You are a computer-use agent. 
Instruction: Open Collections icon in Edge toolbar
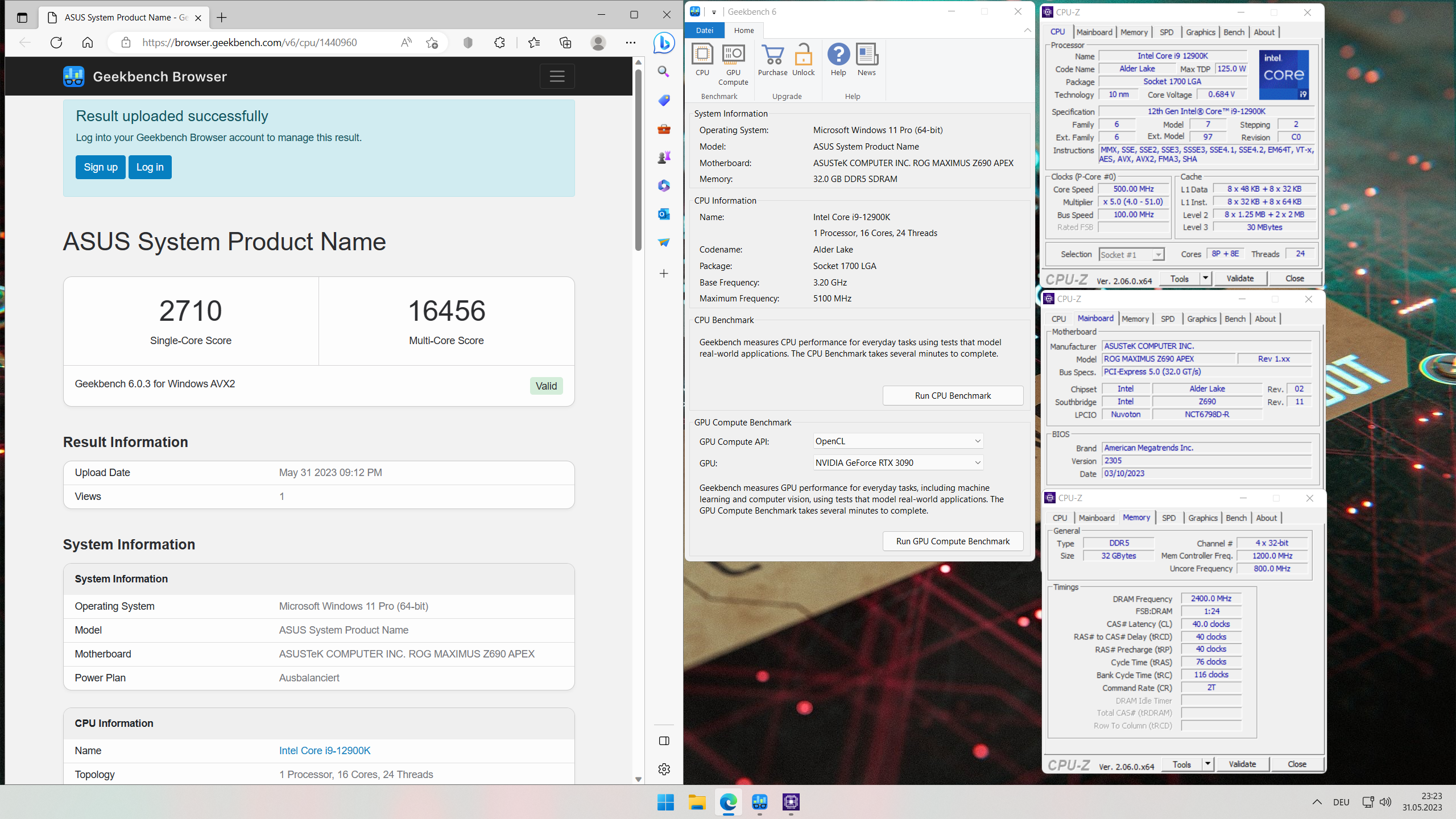(x=565, y=43)
